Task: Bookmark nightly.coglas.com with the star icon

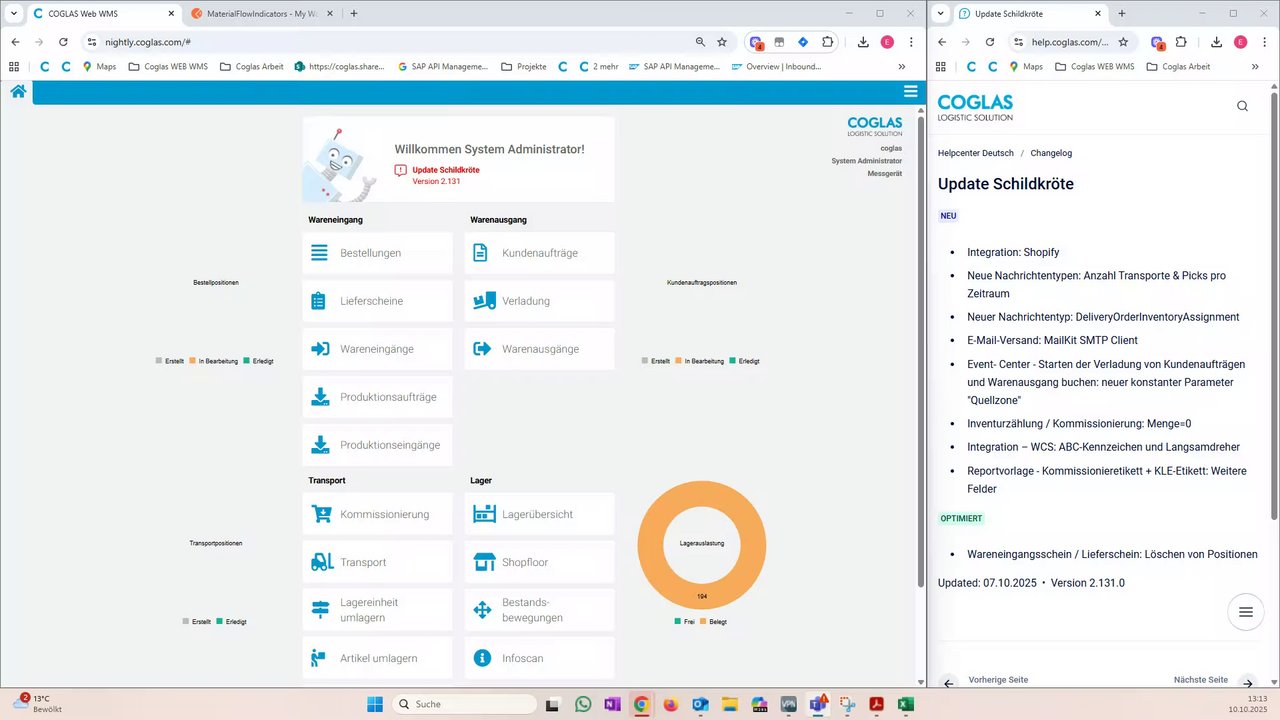Action: click(722, 42)
